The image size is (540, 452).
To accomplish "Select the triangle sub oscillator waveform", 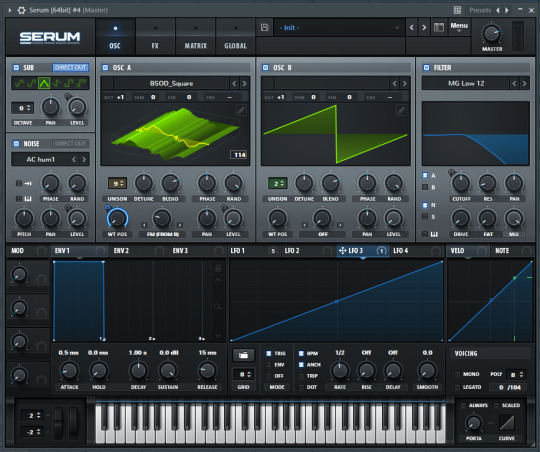I will (44, 83).
